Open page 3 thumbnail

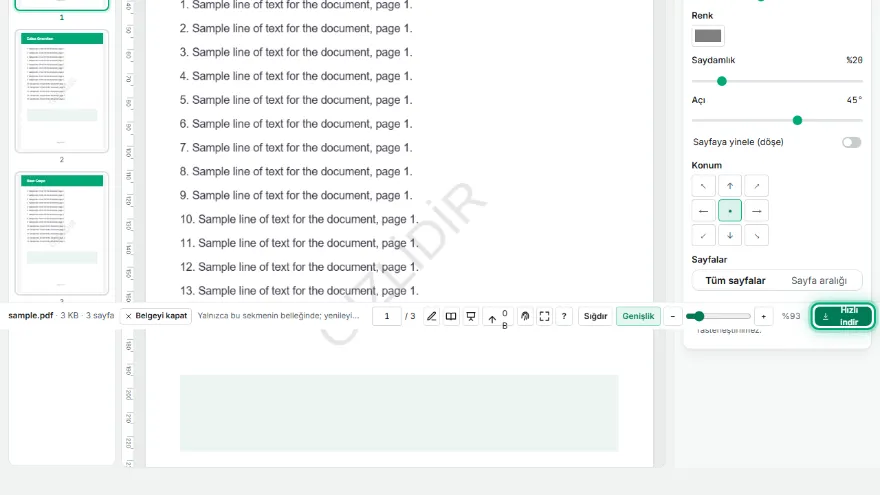pyautogui.click(x=62, y=233)
